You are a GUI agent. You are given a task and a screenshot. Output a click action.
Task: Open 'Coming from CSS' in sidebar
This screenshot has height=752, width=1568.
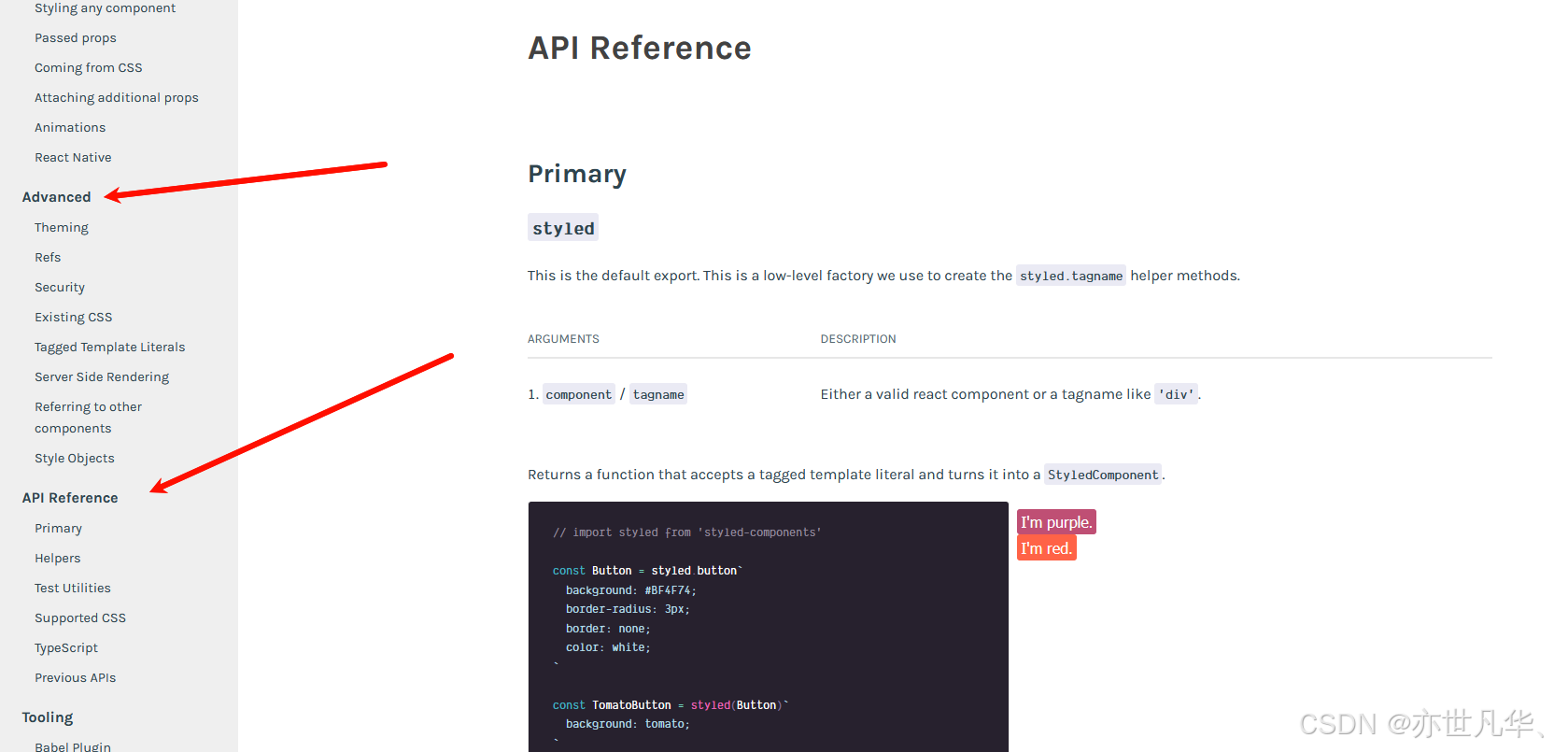tap(89, 68)
